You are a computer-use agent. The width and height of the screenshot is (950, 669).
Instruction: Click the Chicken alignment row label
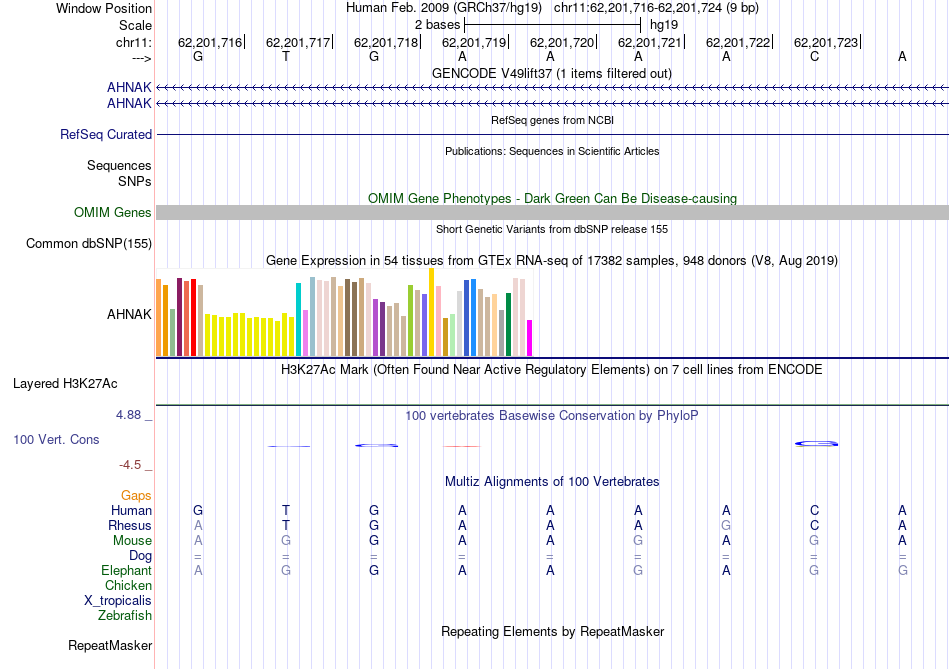click(x=128, y=585)
